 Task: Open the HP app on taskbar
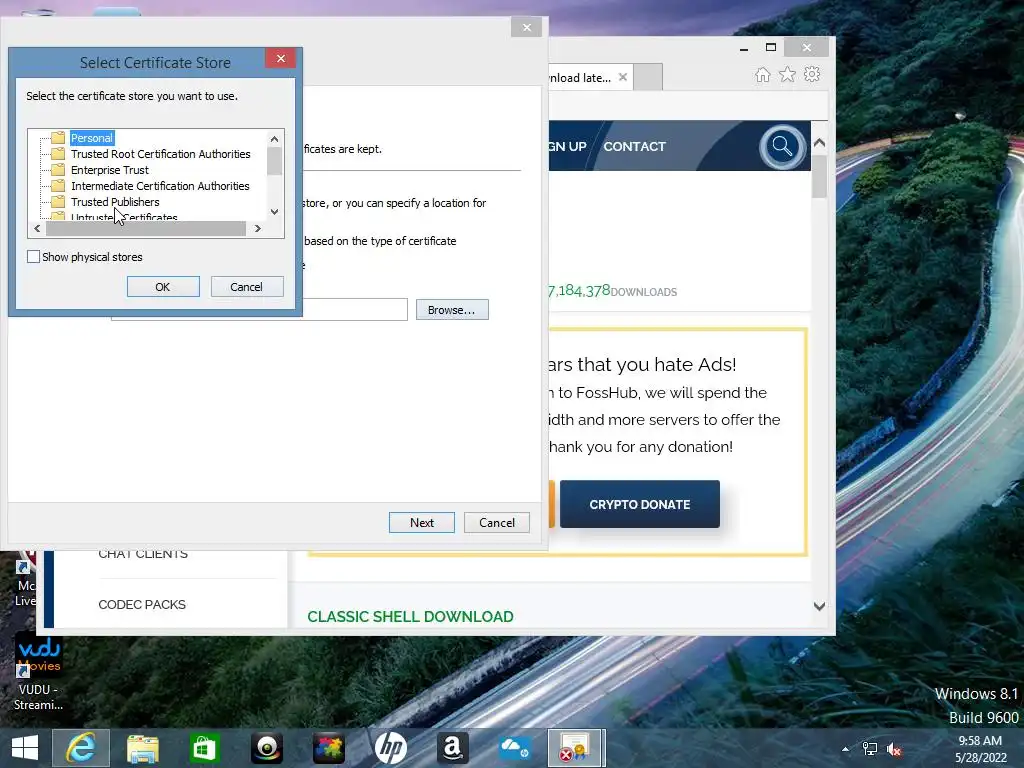pyautogui.click(x=391, y=748)
